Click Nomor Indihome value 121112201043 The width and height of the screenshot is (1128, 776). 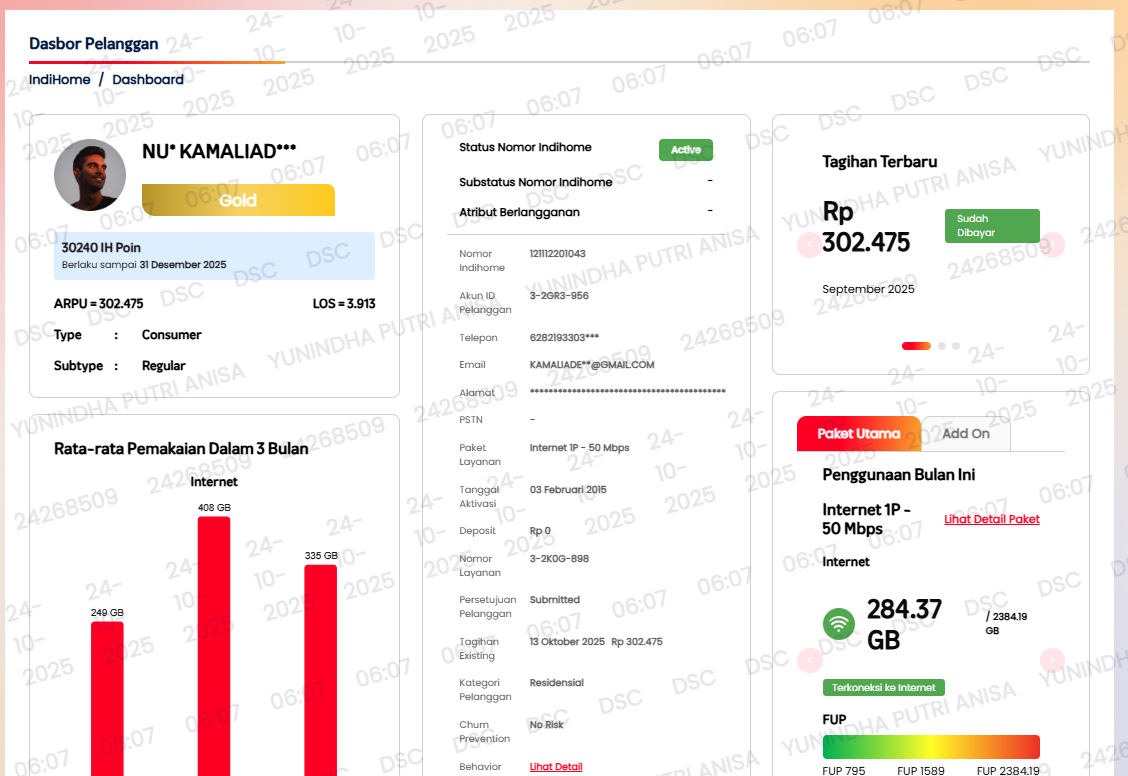pyautogui.click(x=558, y=254)
